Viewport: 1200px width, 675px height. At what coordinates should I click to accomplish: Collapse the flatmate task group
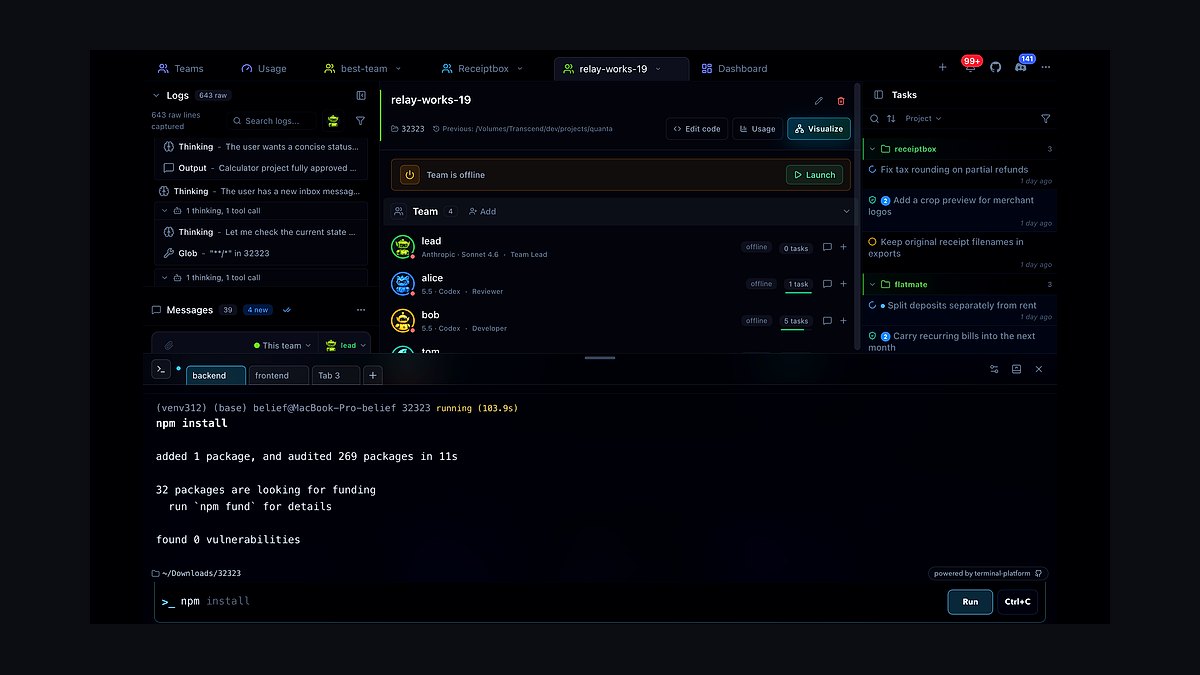[871, 285]
